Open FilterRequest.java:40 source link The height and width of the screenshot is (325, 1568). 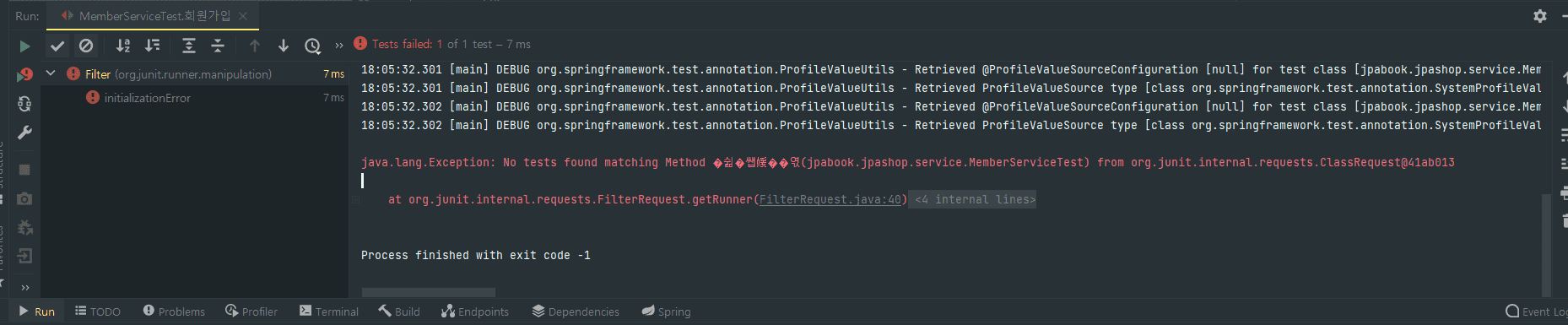pyautogui.click(x=830, y=199)
